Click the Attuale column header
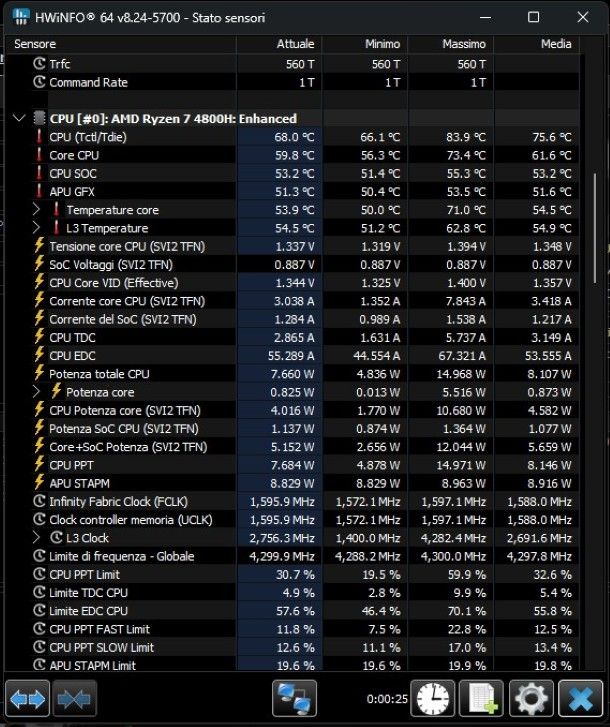 pyautogui.click(x=279, y=44)
